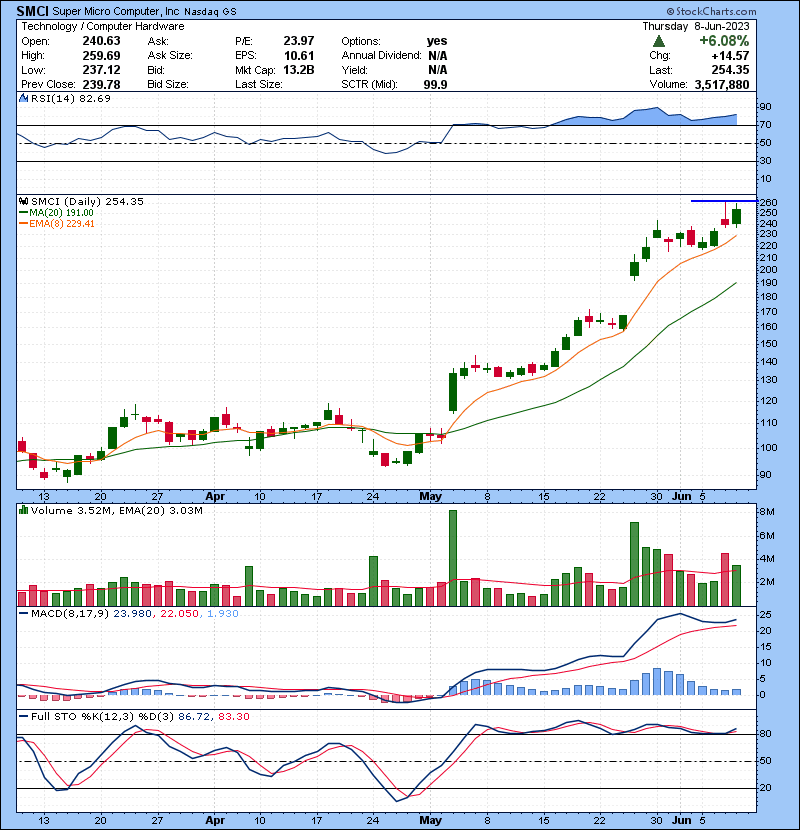This screenshot has height=830, width=800.
Task: Click the SMCI ticker symbol in the header
Action: (32, 11)
